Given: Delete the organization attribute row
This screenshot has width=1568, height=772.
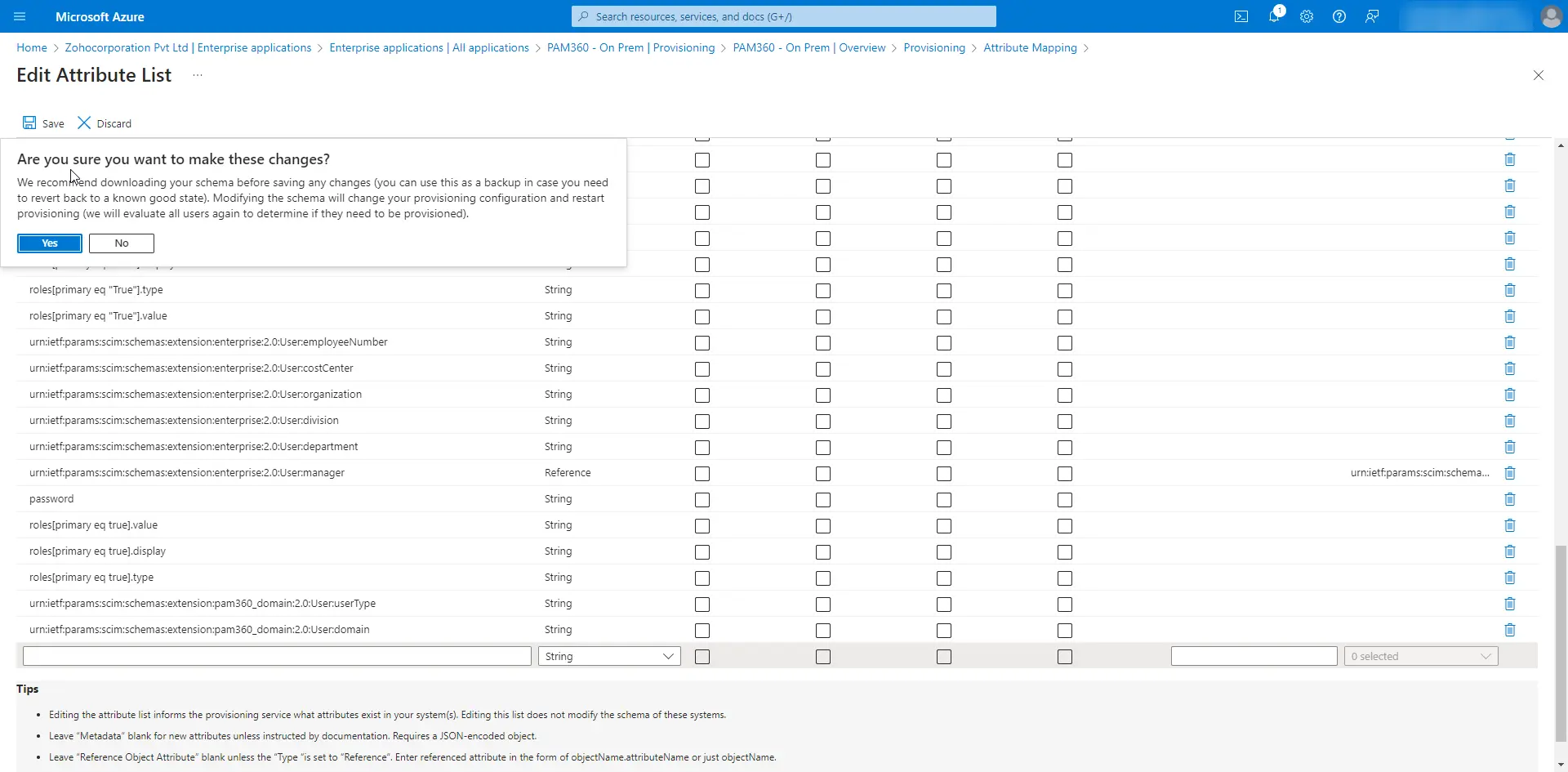Looking at the screenshot, I should click(x=1510, y=395).
